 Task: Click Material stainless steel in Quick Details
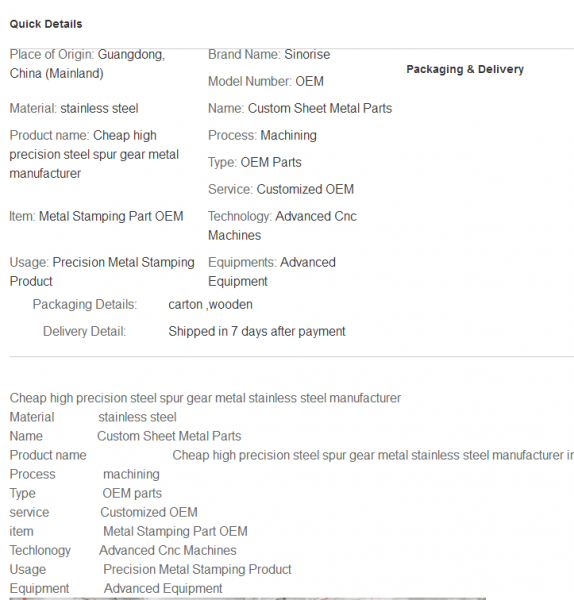(x=74, y=109)
